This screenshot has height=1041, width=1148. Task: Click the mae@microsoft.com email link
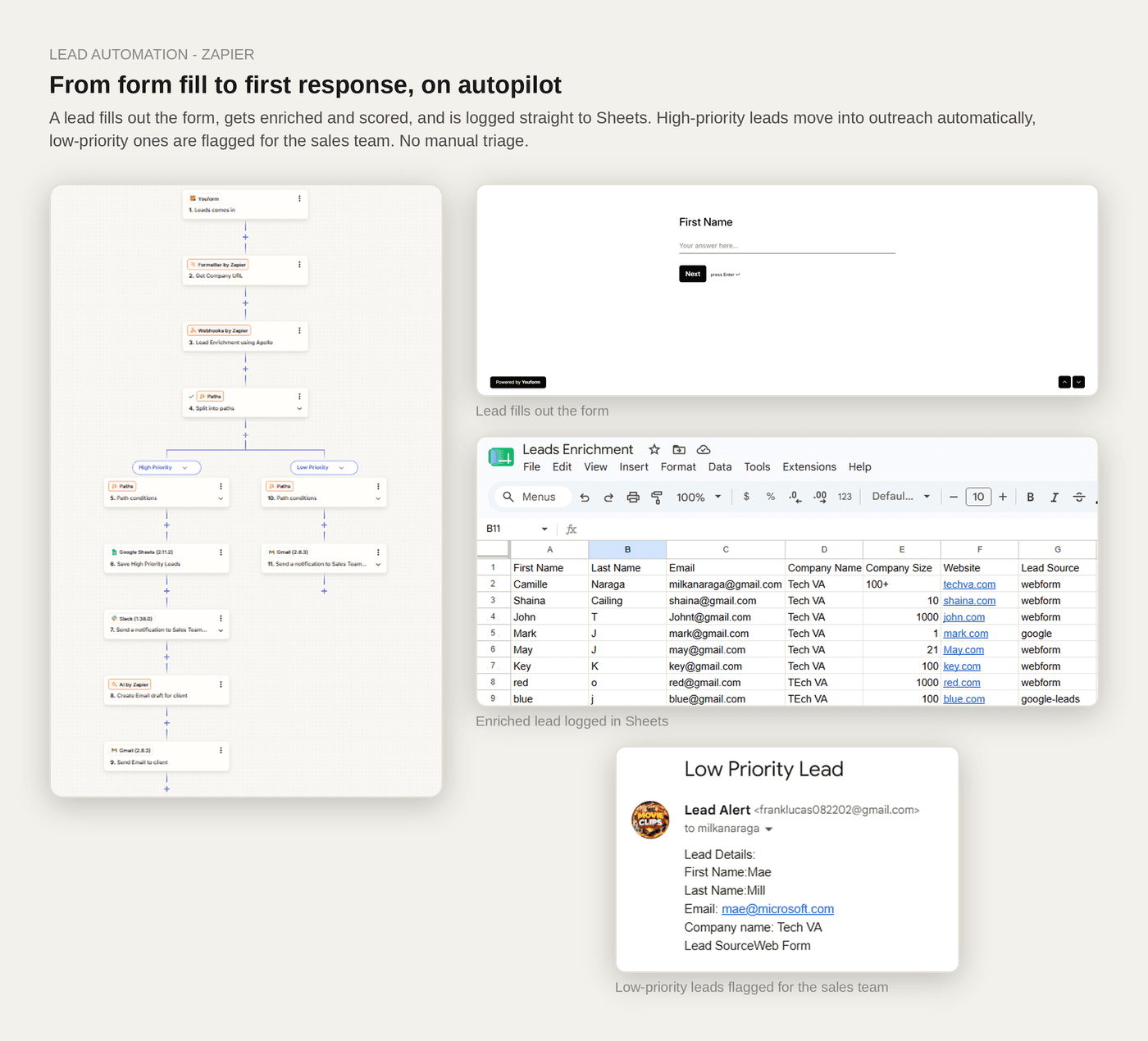[777, 909]
